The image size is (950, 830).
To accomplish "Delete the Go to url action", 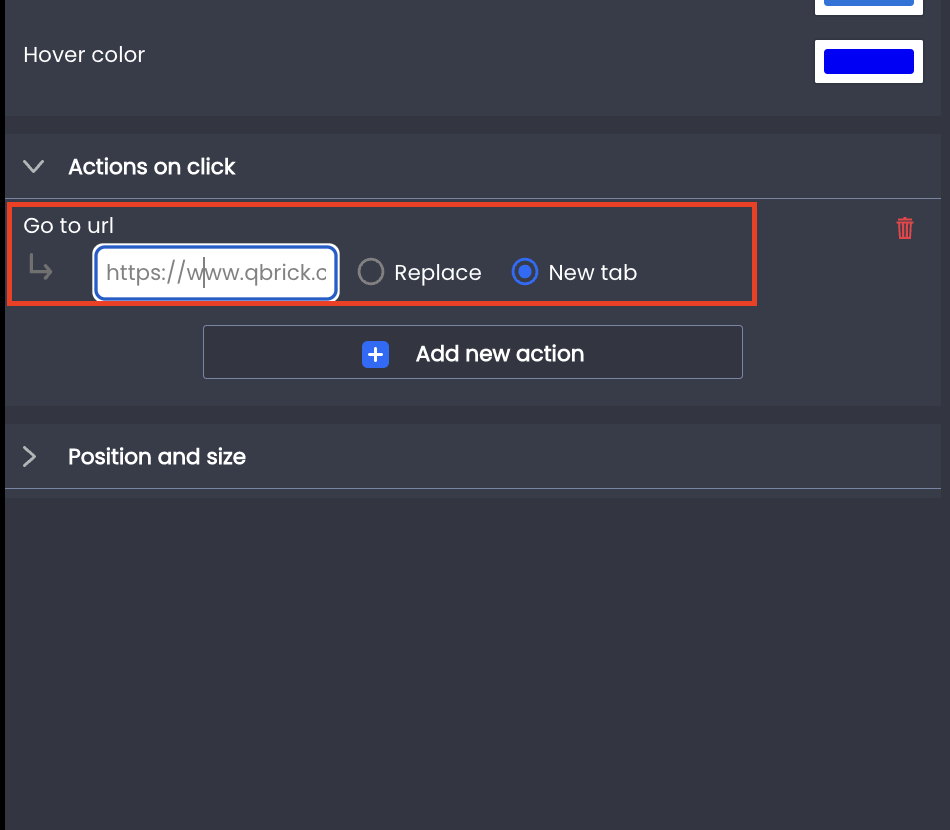I will pos(905,228).
